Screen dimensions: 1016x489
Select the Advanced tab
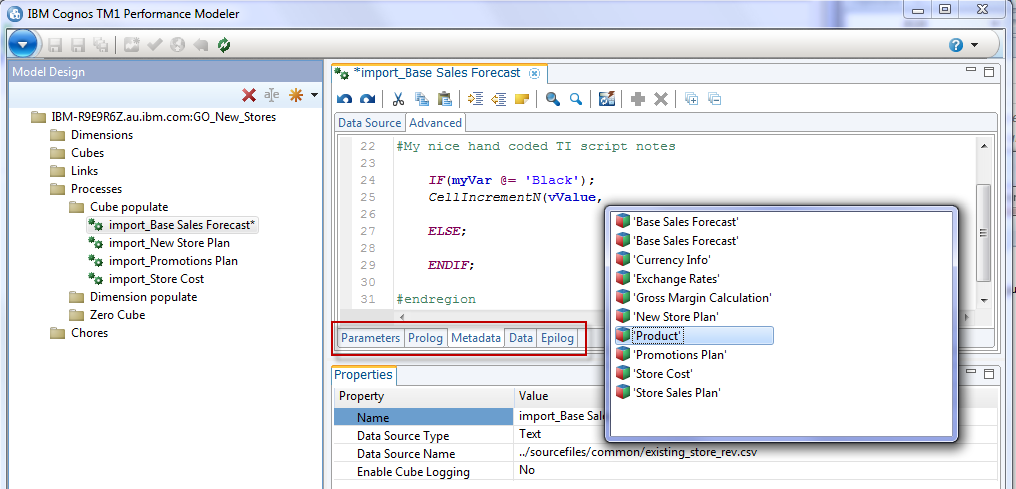[435, 122]
